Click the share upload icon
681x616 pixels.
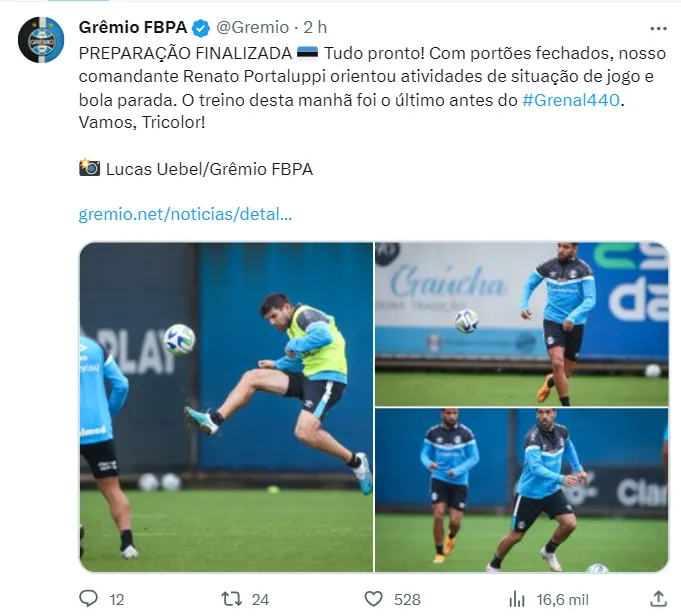[658, 599]
